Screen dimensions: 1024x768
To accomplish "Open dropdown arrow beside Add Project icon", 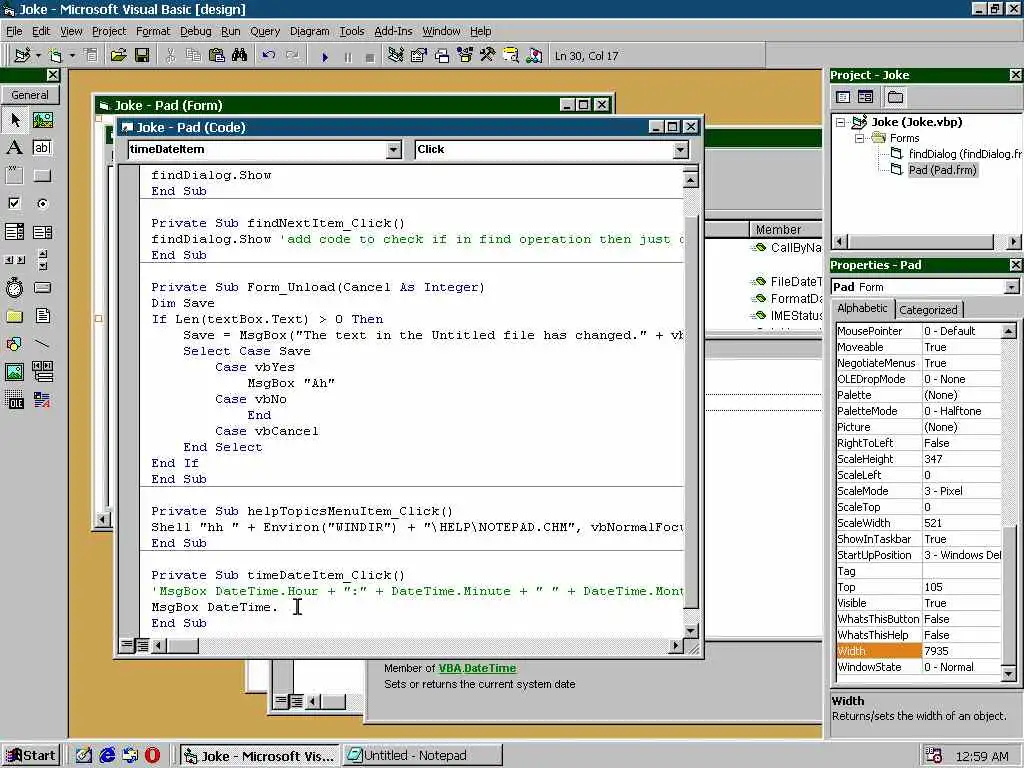I will click(x=38, y=56).
